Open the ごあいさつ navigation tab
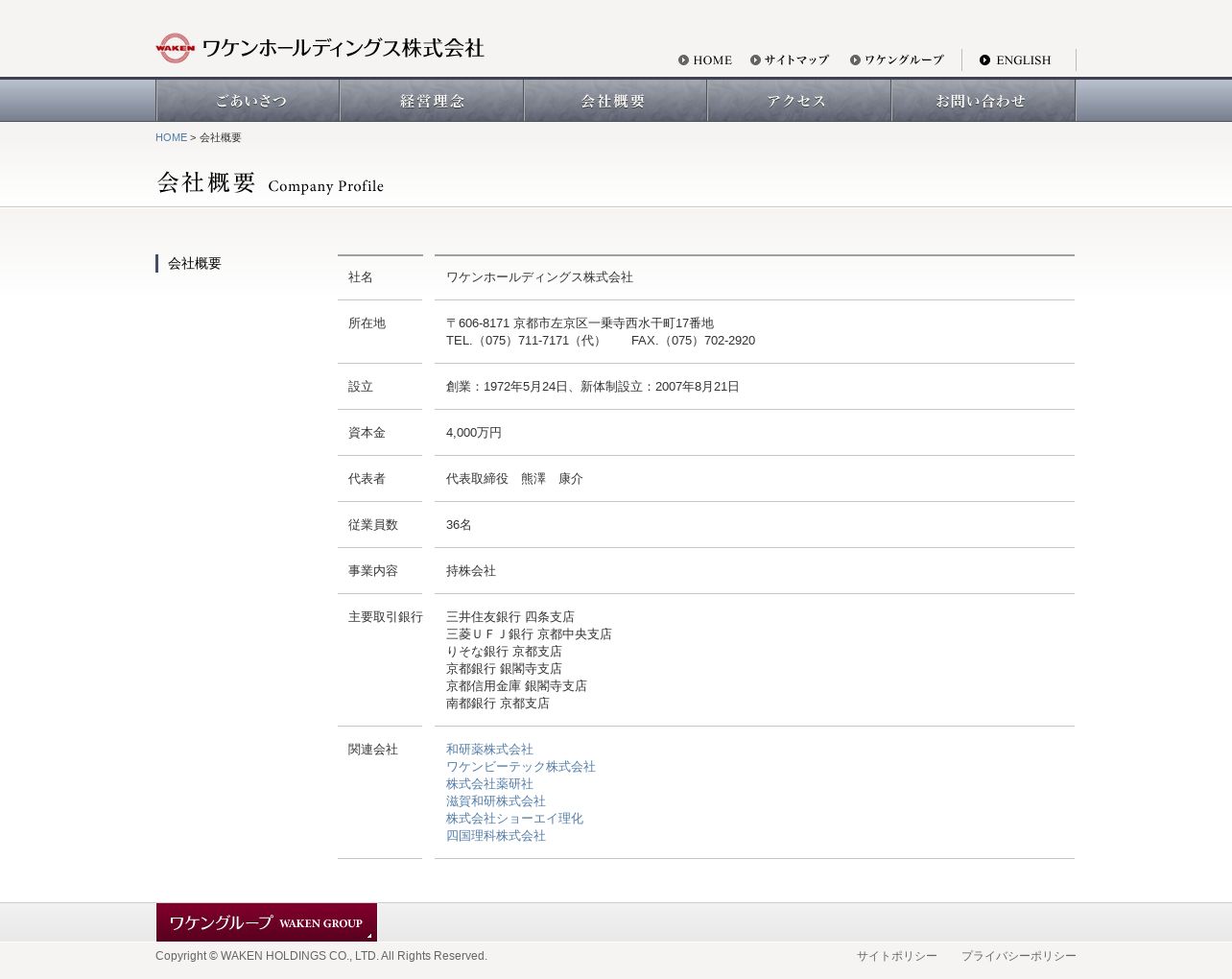The image size is (1232, 979). (248, 101)
